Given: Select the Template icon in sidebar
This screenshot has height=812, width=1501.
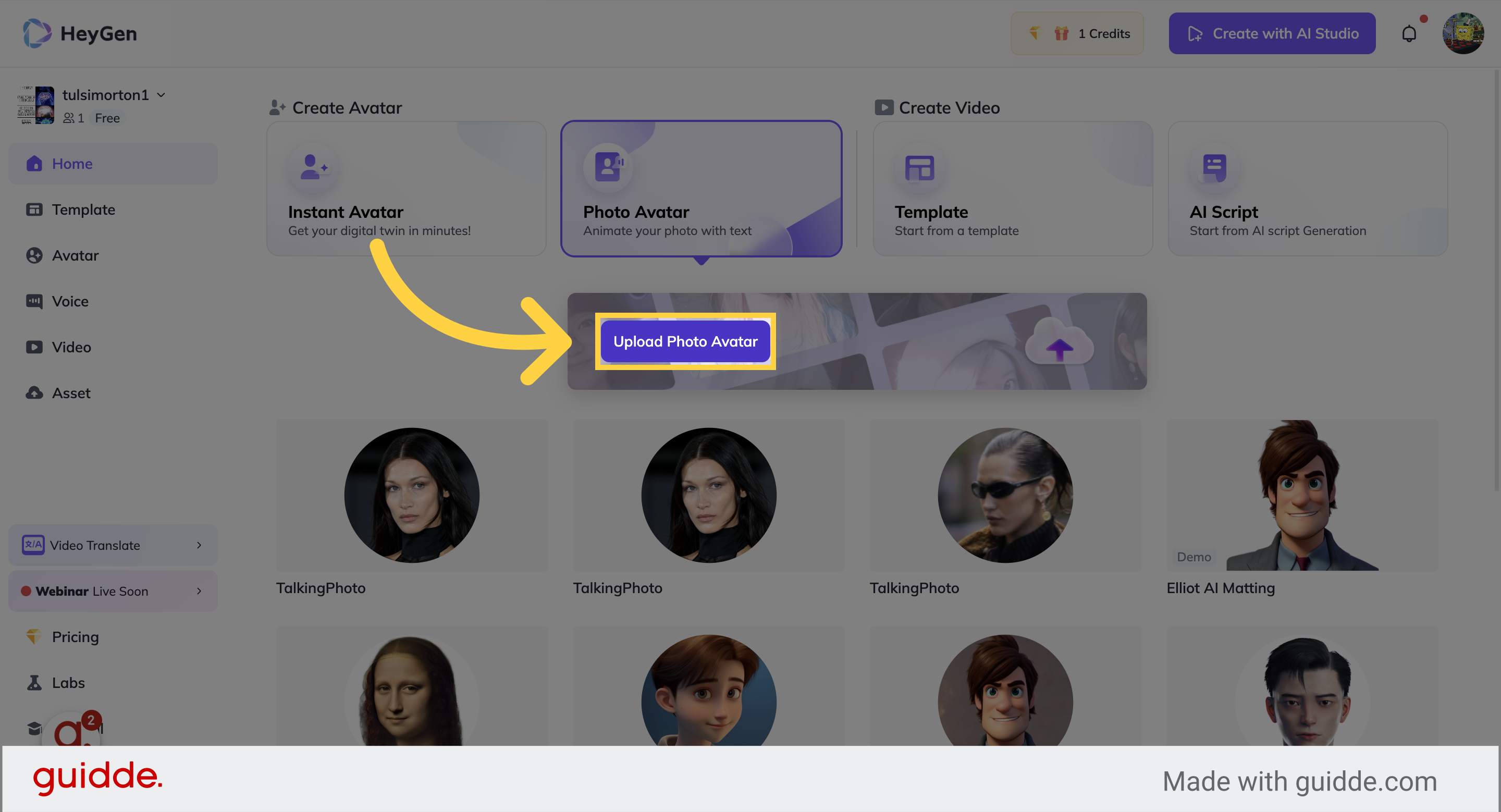Looking at the screenshot, I should click(34, 209).
